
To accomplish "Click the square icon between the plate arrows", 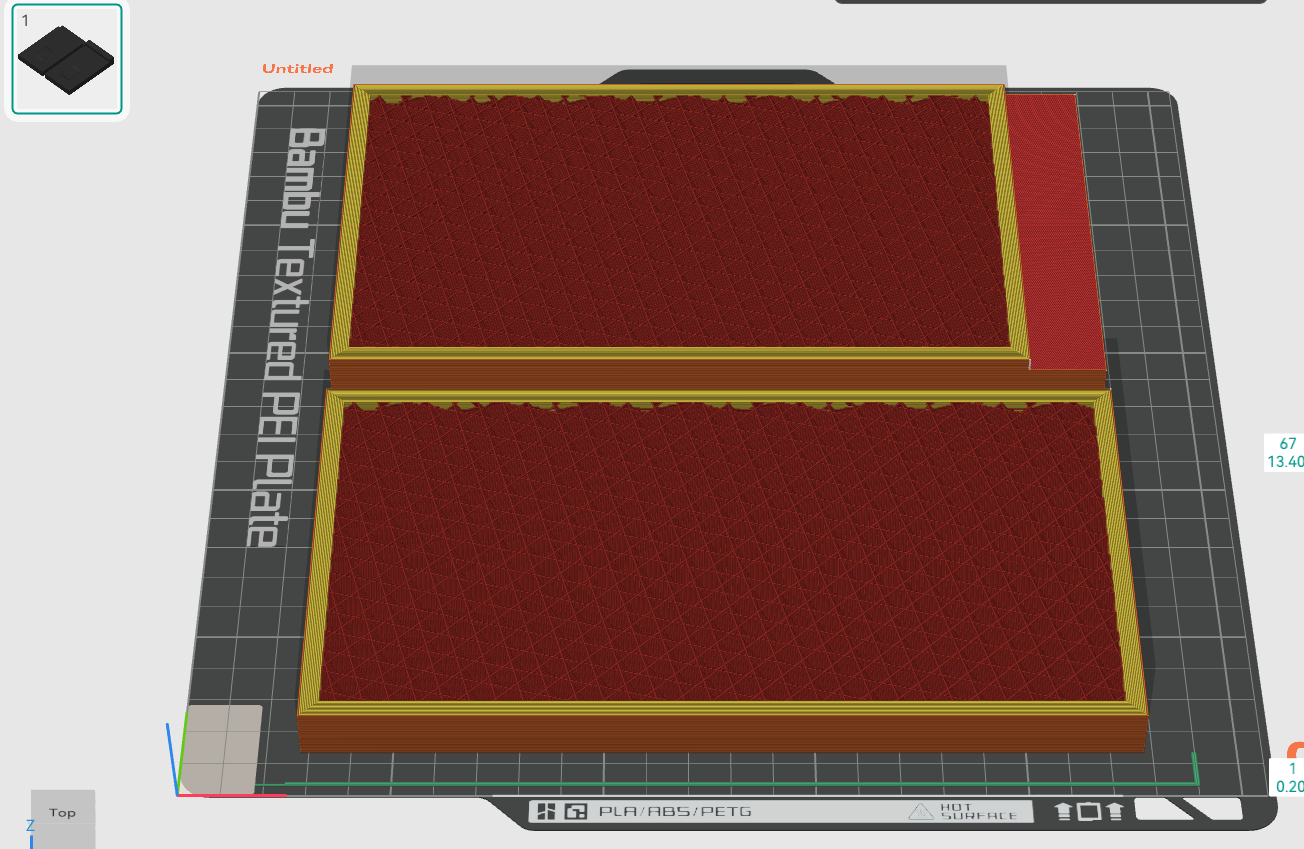I will point(1089,811).
